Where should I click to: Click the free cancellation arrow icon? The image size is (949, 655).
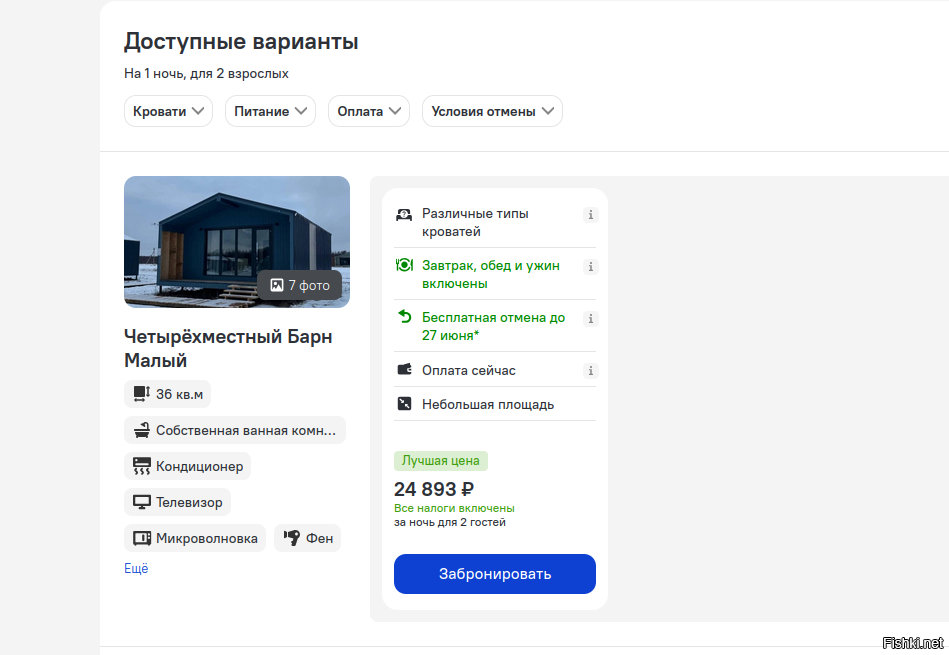tap(404, 317)
